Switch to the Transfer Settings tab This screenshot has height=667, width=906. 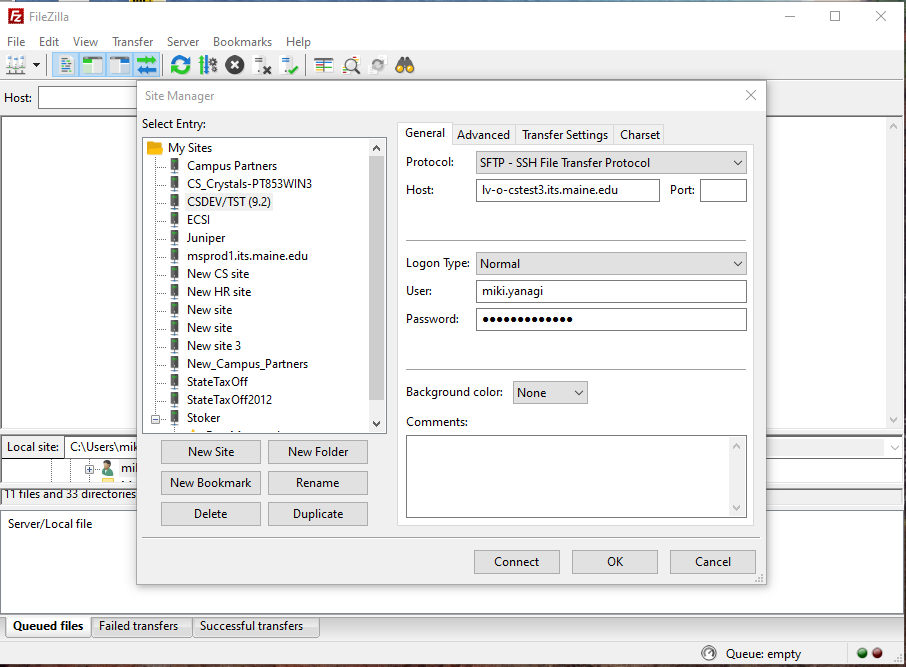tap(565, 135)
